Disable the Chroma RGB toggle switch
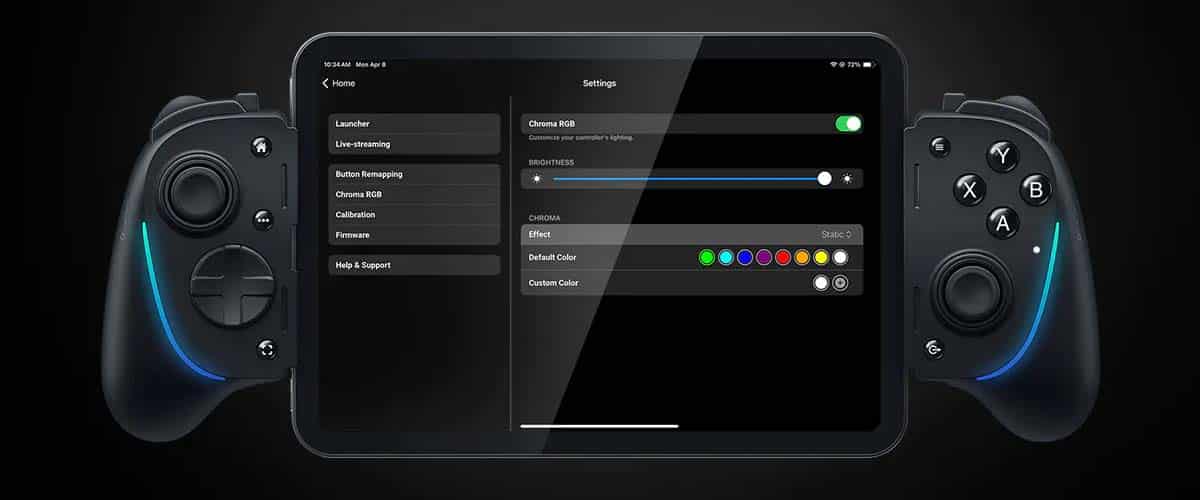 pyautogui.click(x=847, y=124)
